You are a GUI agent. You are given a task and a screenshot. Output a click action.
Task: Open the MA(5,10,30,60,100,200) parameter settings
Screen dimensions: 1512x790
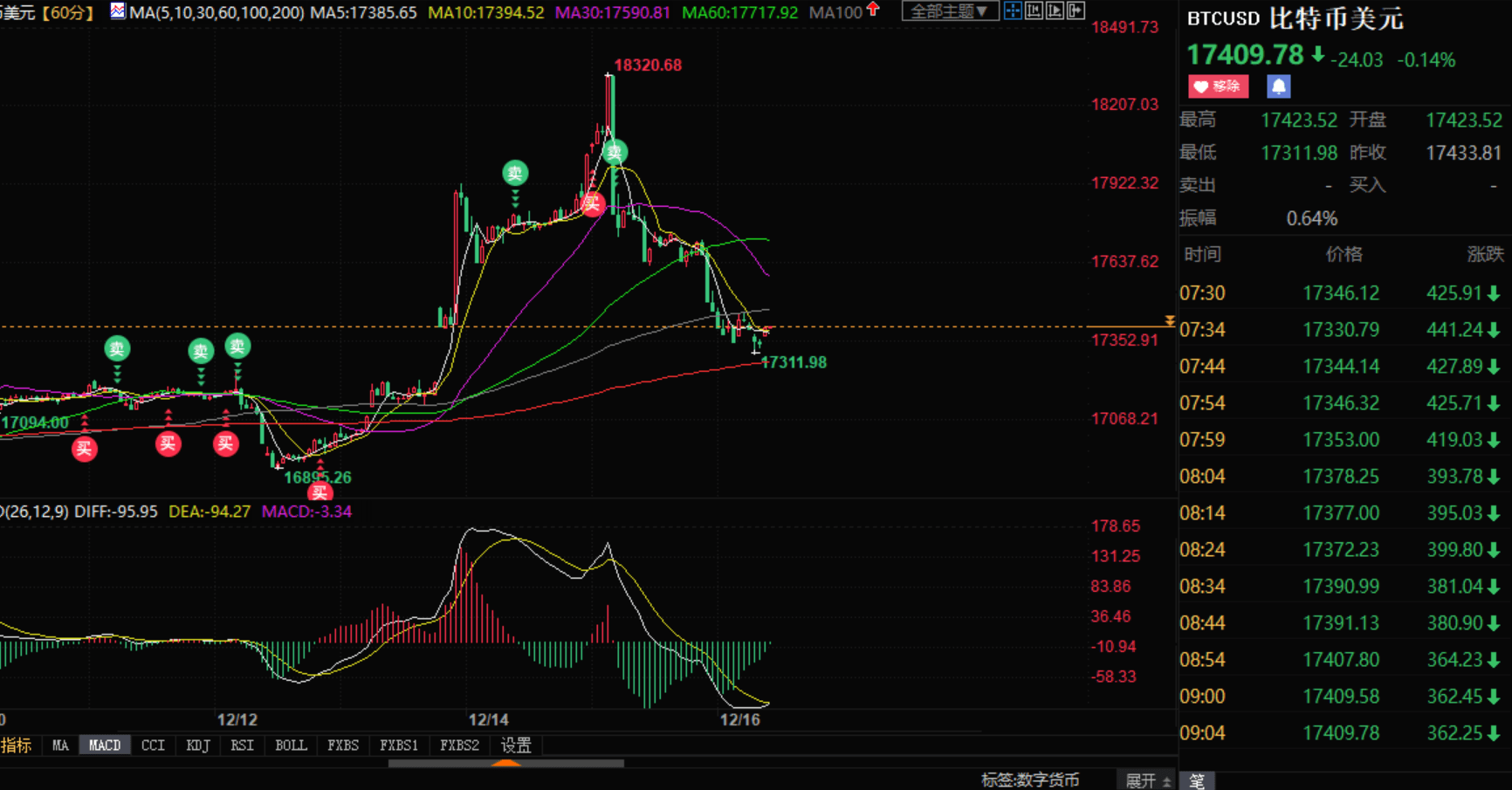216,12
